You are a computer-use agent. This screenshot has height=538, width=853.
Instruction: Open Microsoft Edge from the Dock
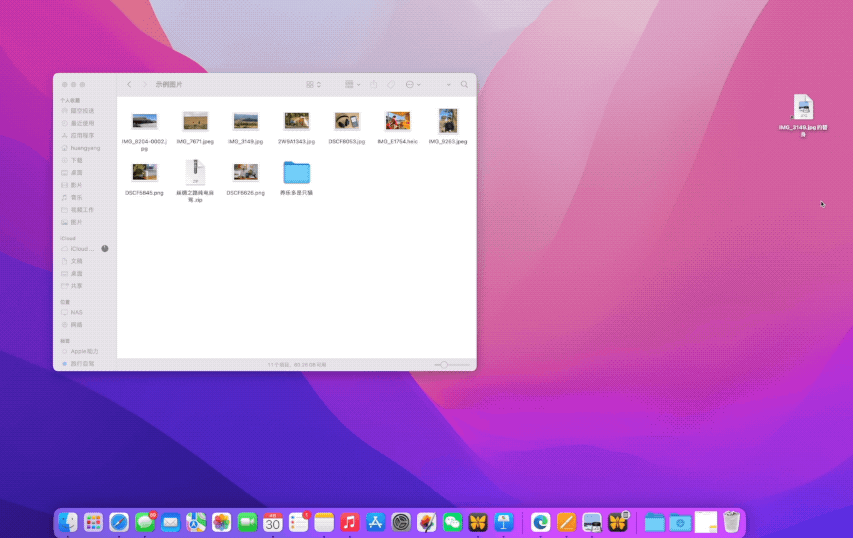[540, 522]
